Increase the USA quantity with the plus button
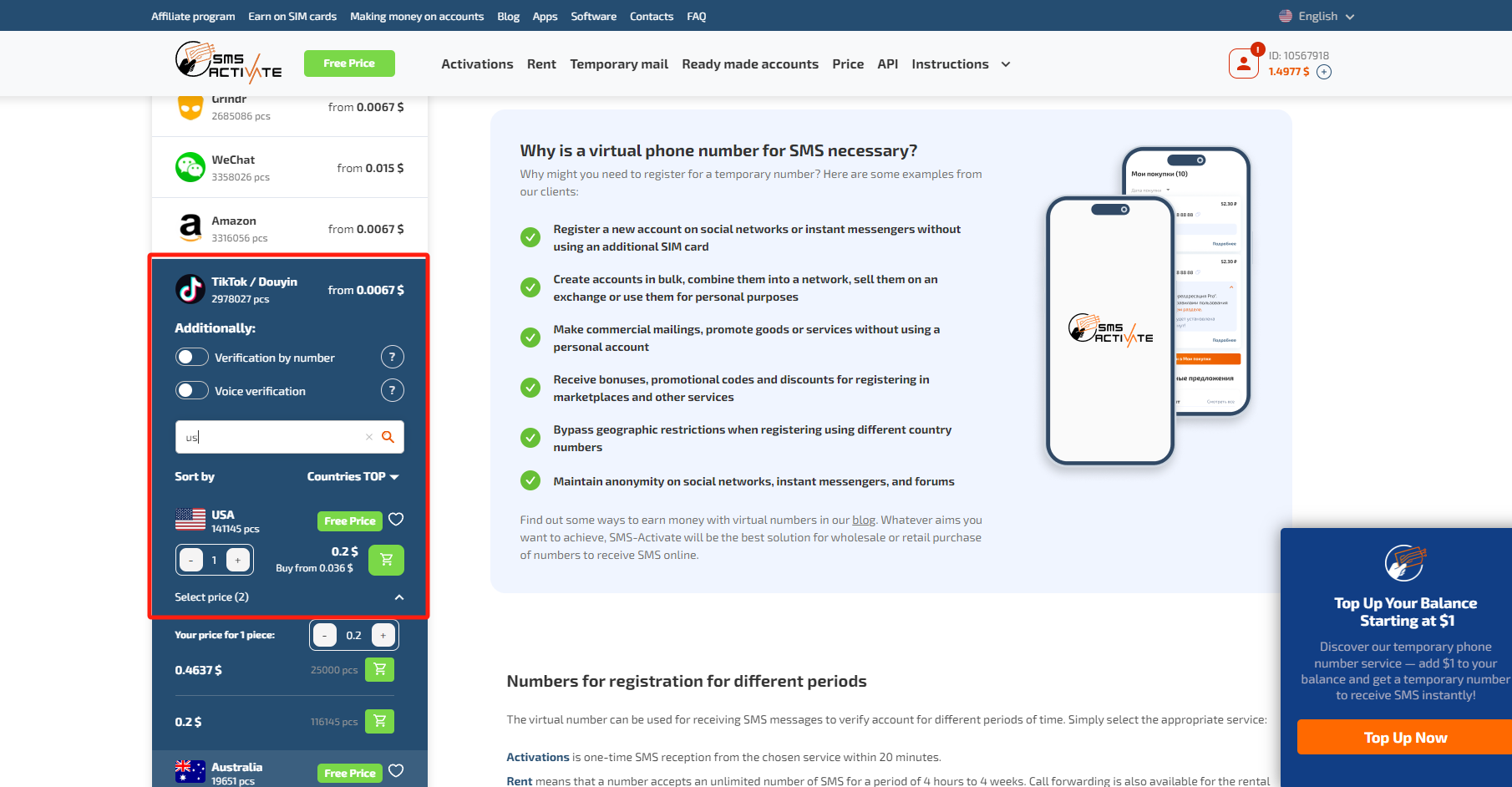 (238, 560)
